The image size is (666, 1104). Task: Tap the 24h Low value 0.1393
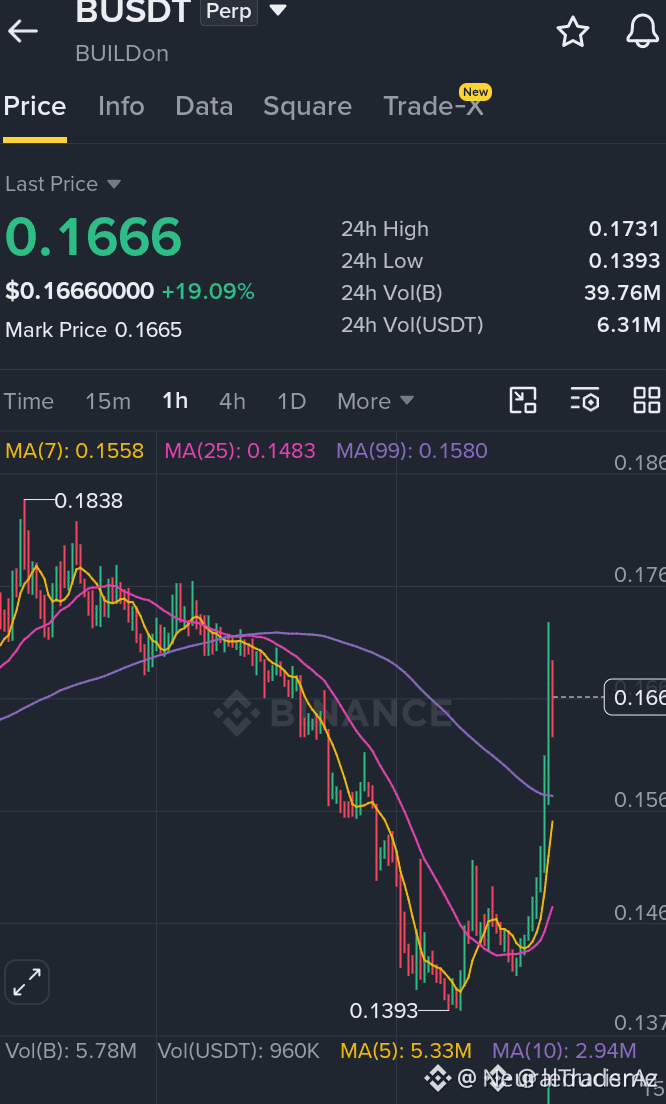(624, 261)
